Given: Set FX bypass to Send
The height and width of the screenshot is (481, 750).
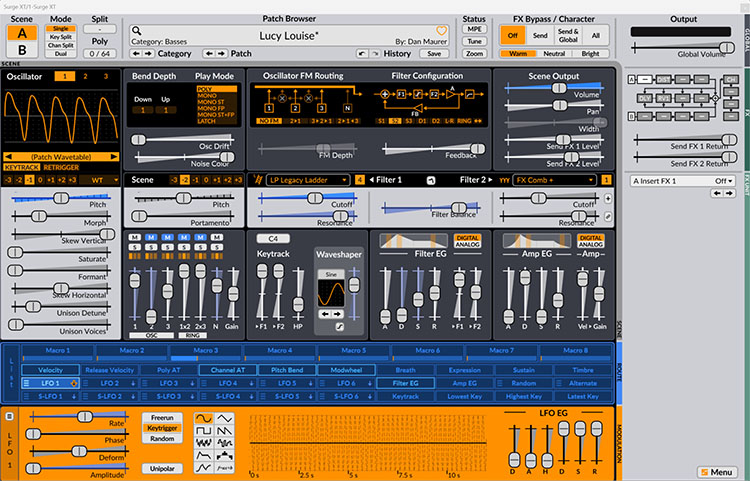Looking at the screenshot, I should 540,35.
